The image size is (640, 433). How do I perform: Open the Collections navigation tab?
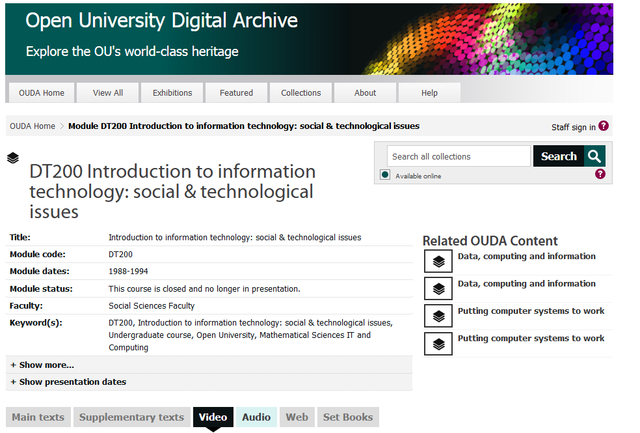click(x=301, y=93)
